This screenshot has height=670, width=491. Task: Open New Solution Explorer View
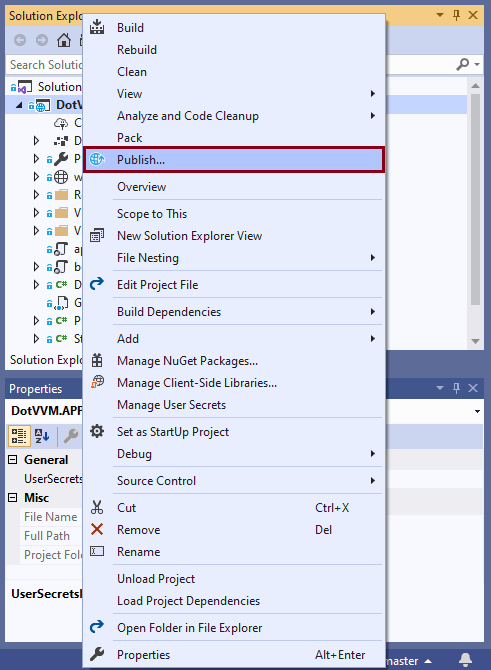pos(234,236)
